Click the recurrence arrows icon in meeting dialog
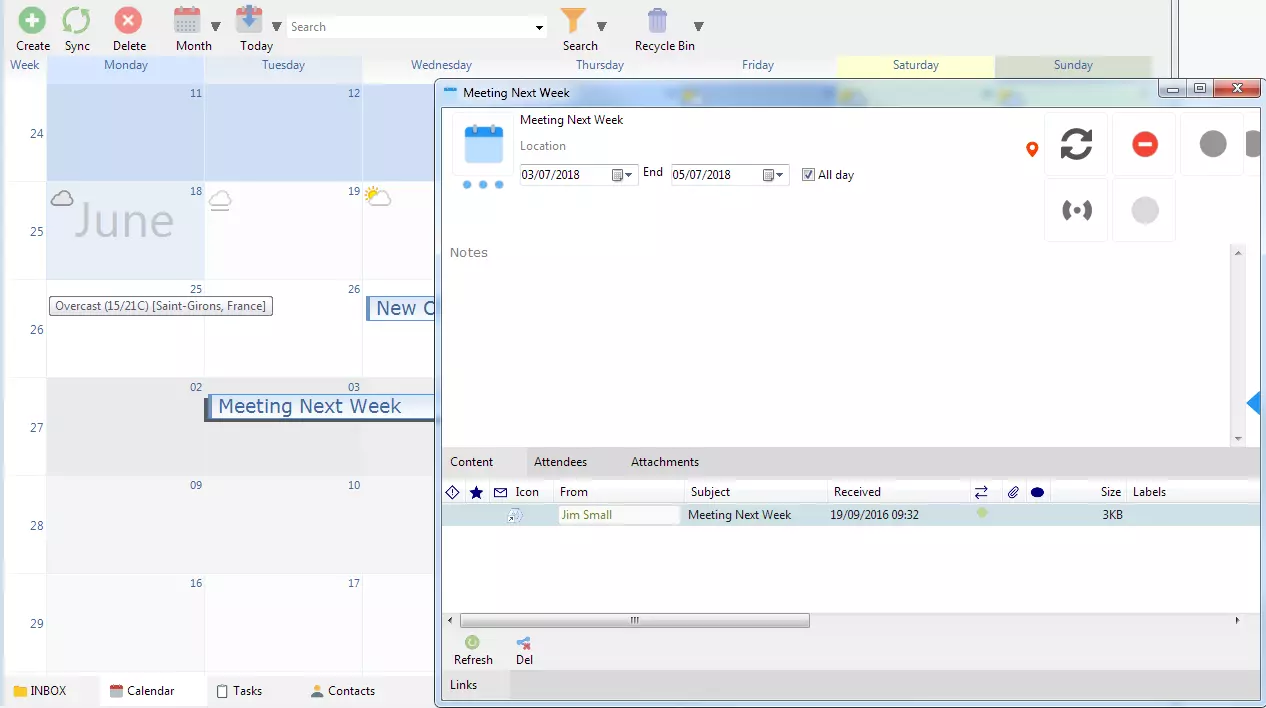 click(1076, 144)
